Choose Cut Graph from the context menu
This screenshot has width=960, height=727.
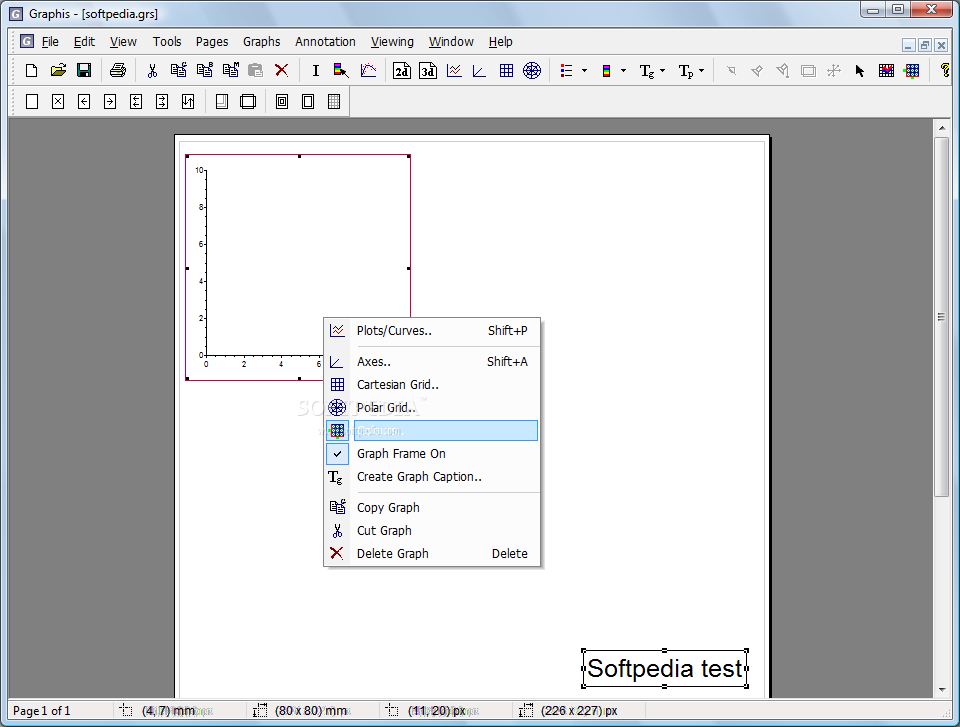coord(432,530)
